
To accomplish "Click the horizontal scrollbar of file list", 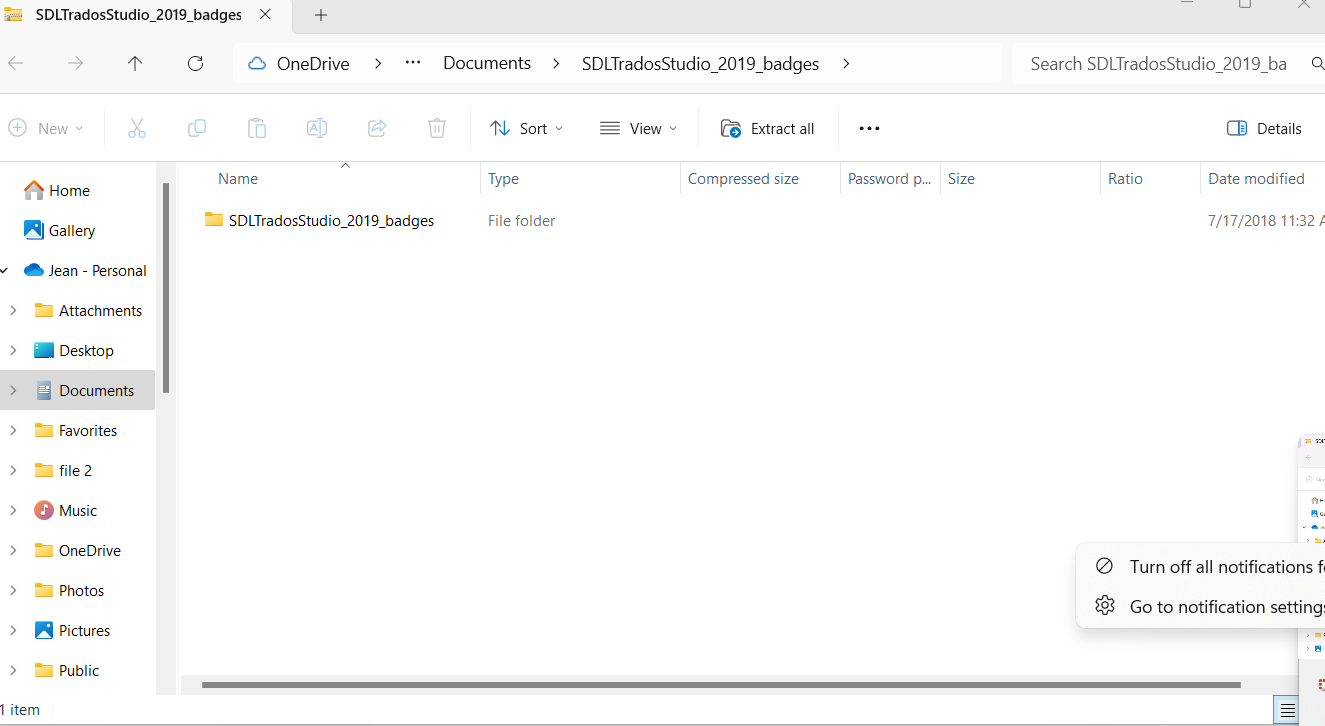I will click(x=720, y=685).
